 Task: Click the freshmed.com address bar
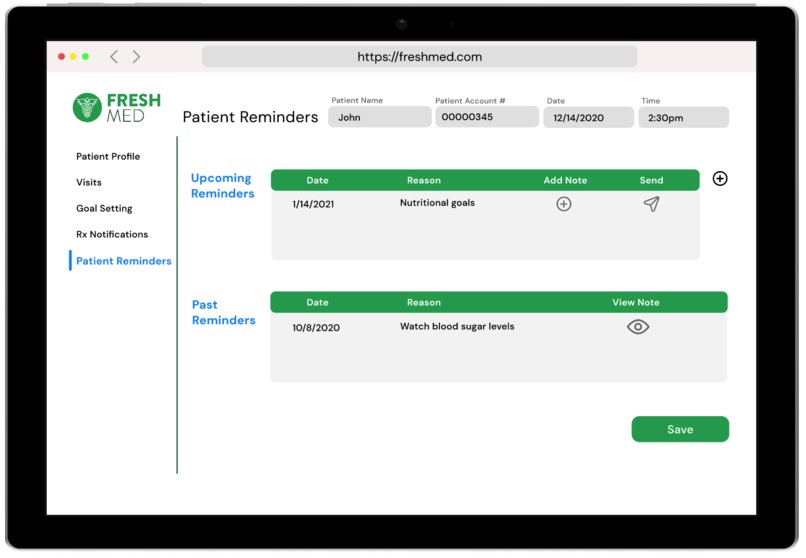tap(419, 57)
